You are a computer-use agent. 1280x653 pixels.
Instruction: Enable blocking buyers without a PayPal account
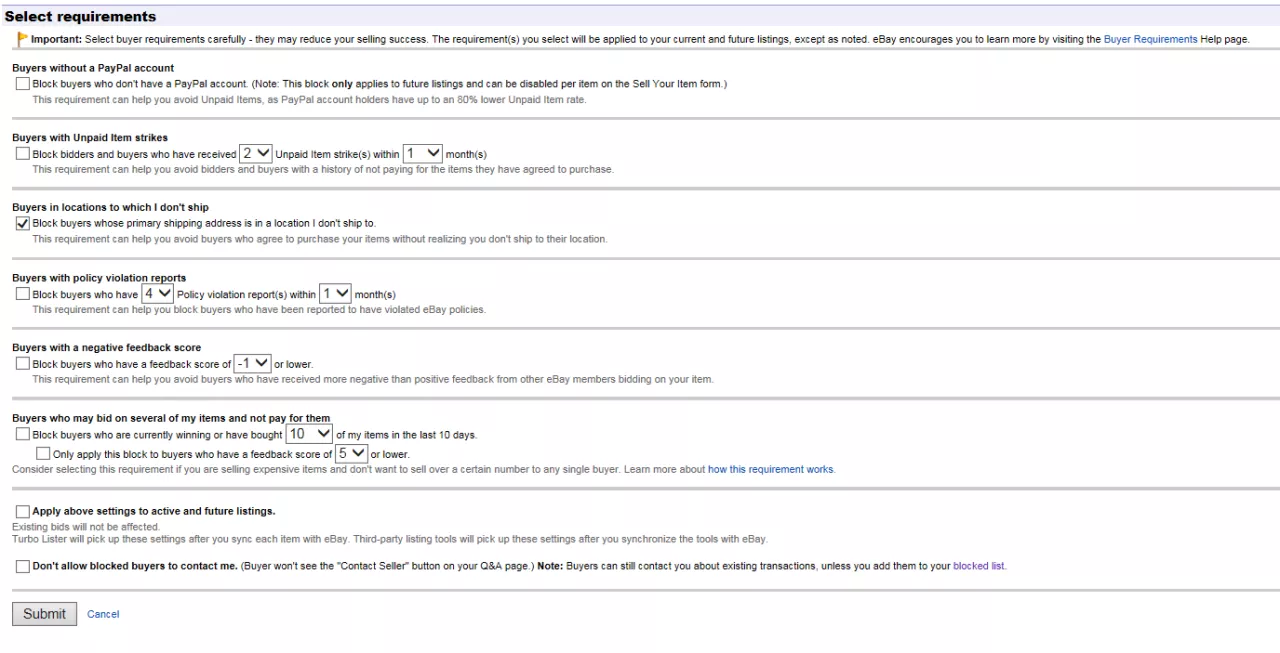click(23, 84)
